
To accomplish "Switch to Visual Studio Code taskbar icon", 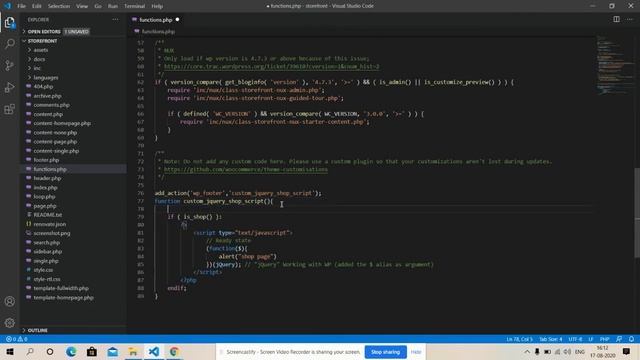I will pos(153,352).
